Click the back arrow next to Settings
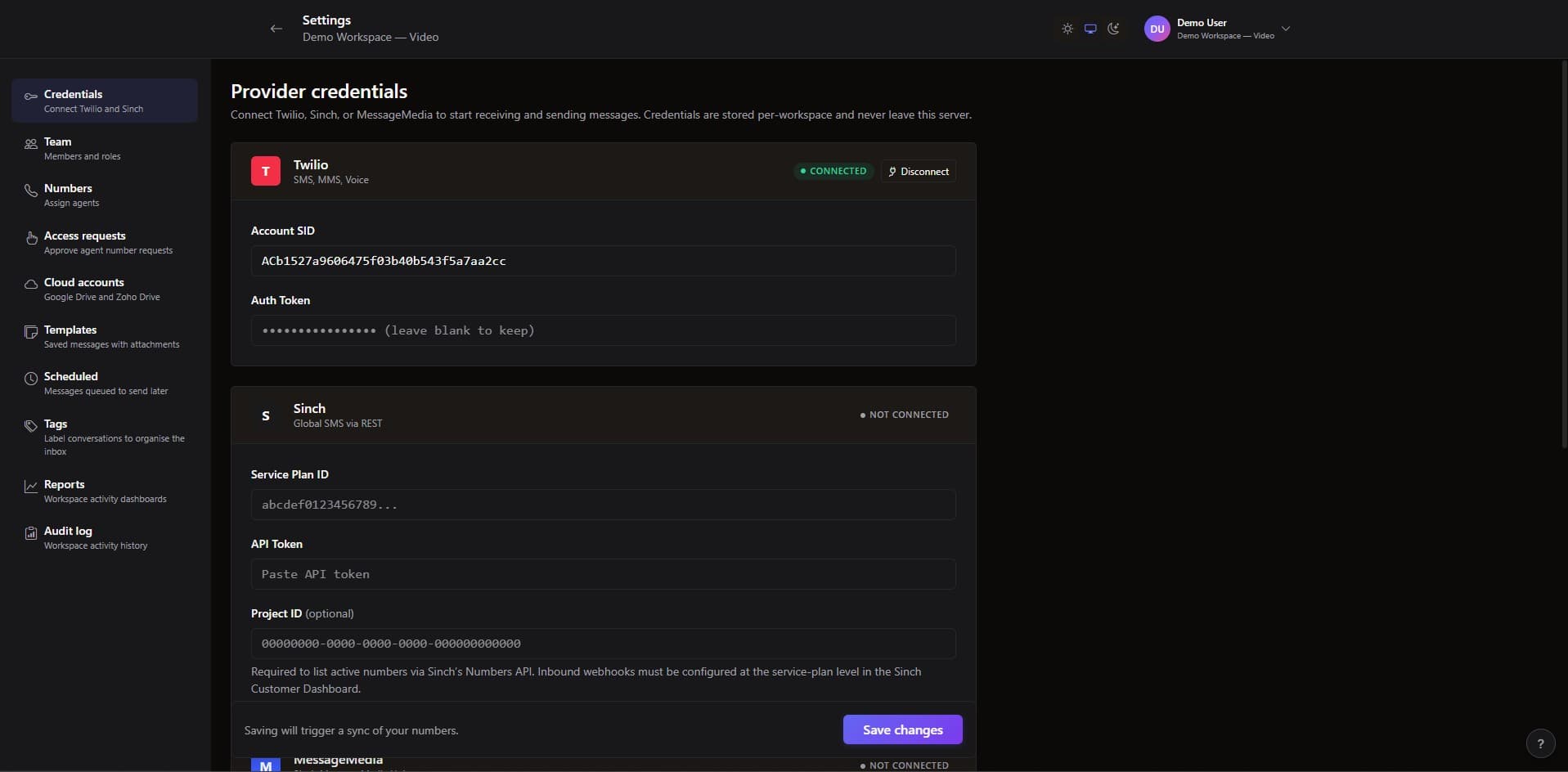The width and height of the screenshot is (1568, 772). coord(276,29)
